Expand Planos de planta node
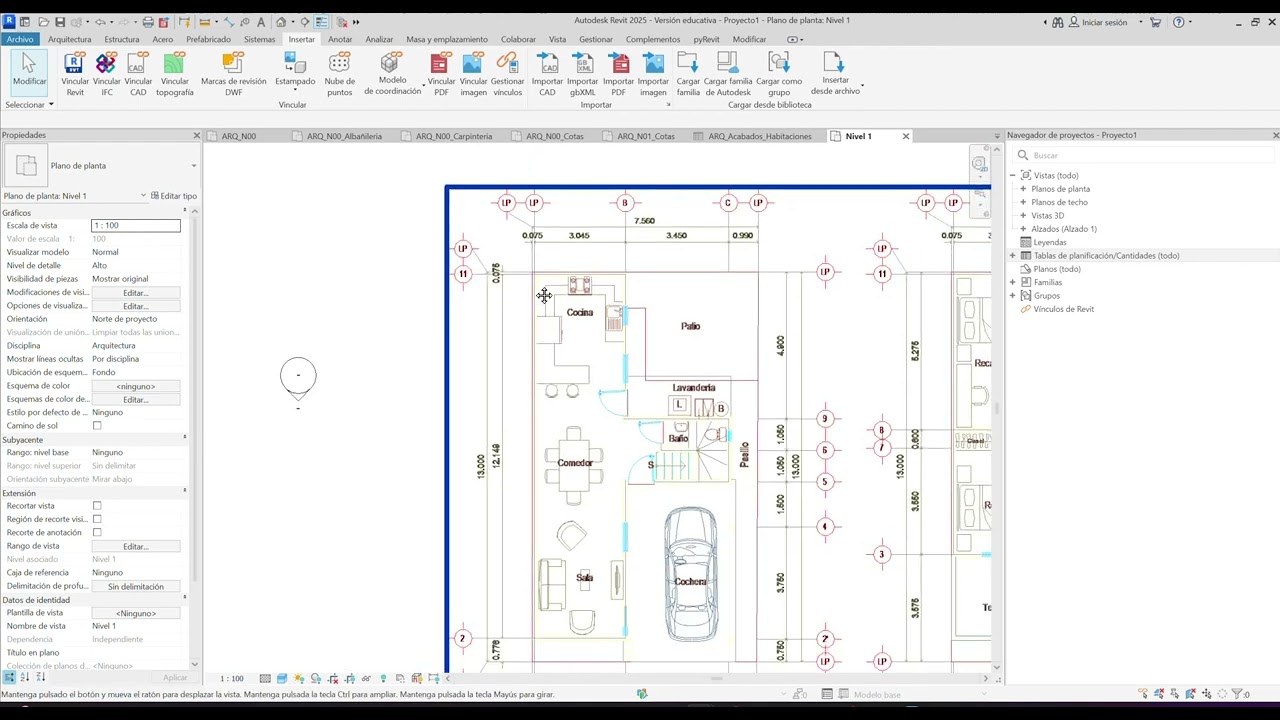 coord(1023,189)
